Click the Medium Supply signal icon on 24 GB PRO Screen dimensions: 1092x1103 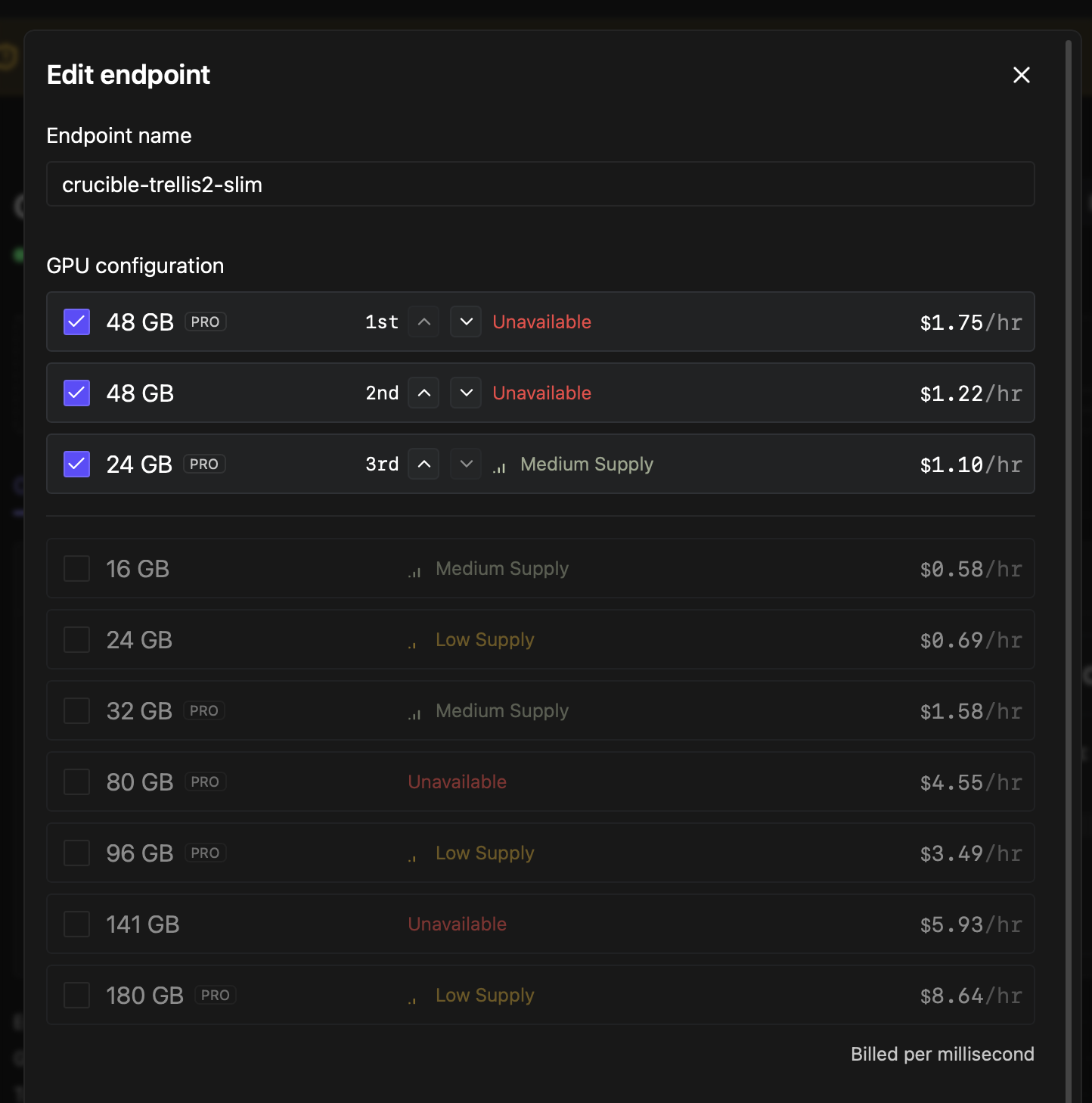point(499,467)
